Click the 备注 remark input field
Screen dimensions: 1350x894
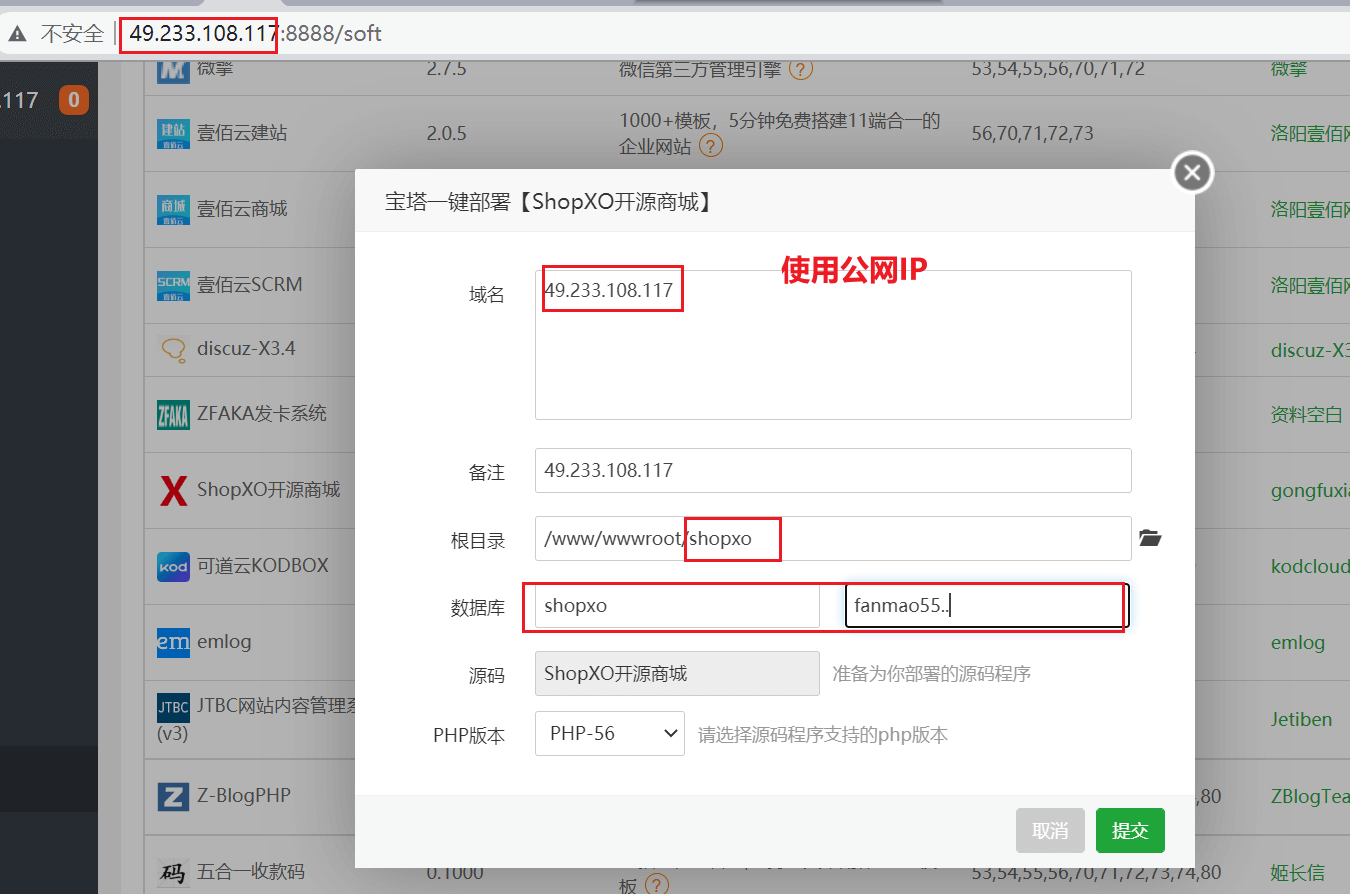[x=833, y=470]
